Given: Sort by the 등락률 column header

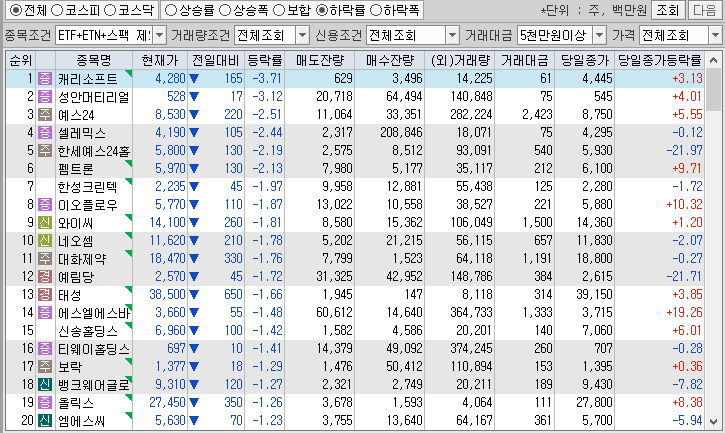Looking at the screenshot, I should (264, 60).
